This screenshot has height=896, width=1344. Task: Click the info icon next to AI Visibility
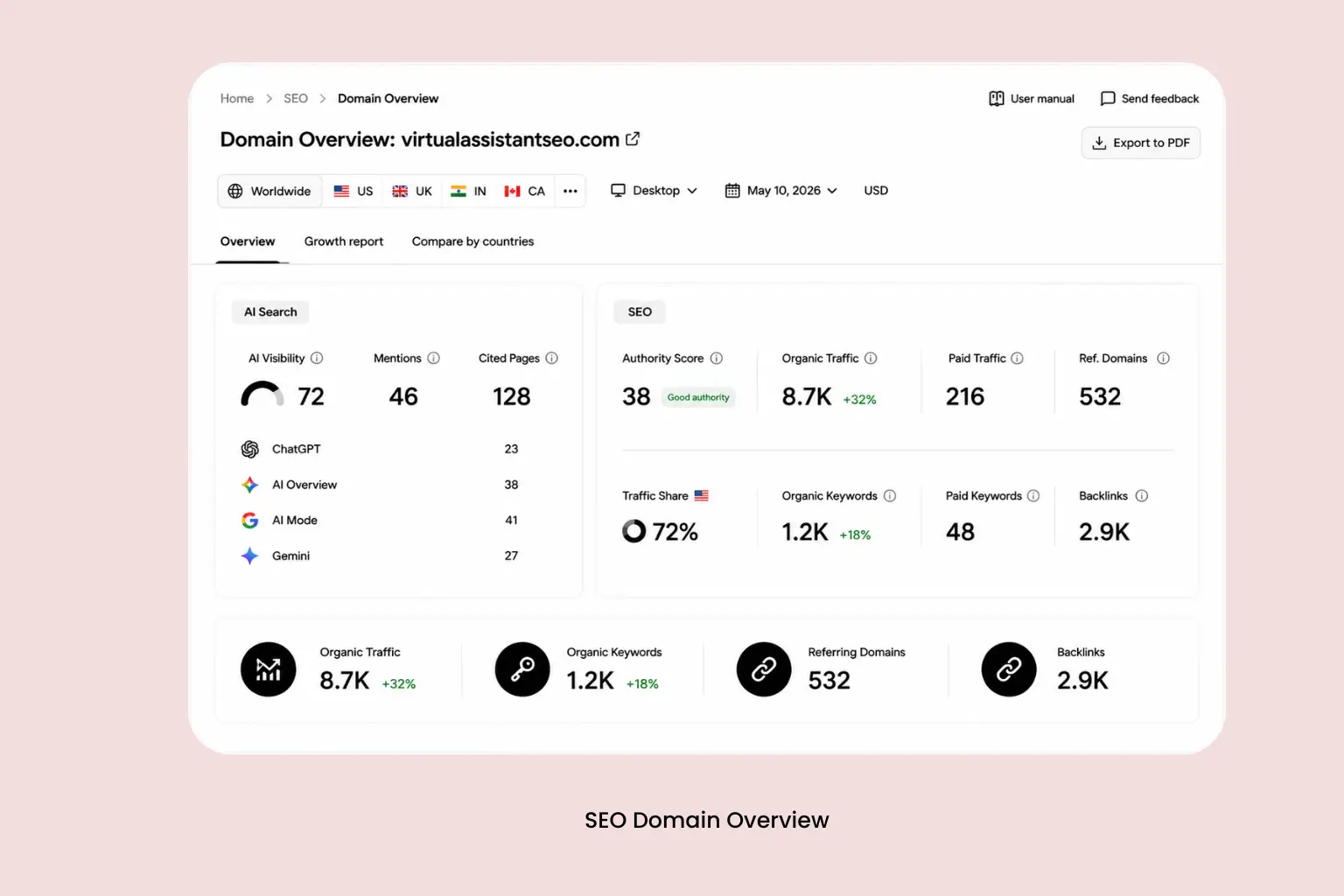[x=317, y=358]
